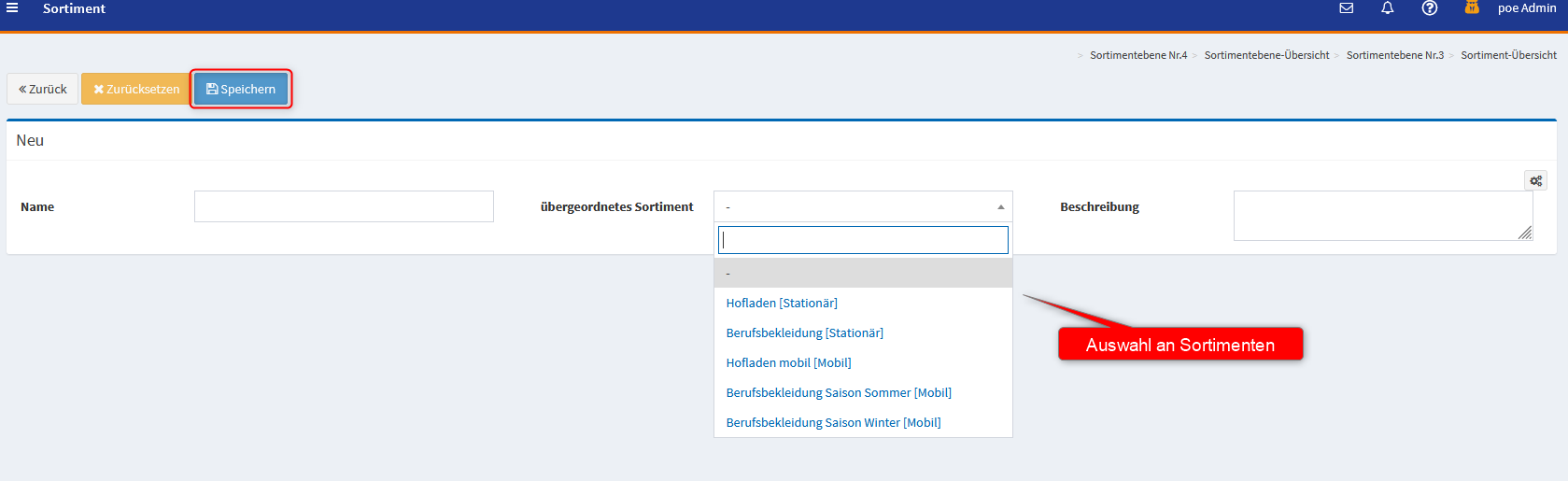The width and height of the screenshot is (1568, 481).
Task: Click the user avatar icon
Action: 1472,8
